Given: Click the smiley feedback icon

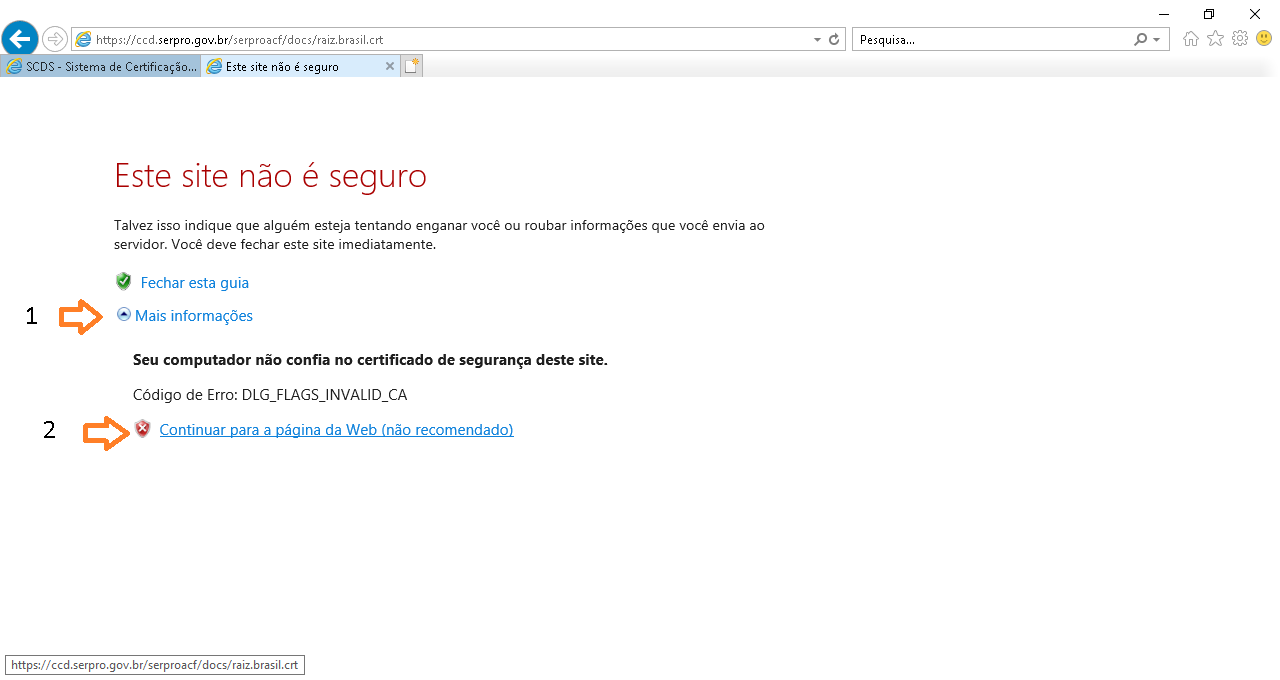Looking at the screenshot, I should [x=1264, y=39].
